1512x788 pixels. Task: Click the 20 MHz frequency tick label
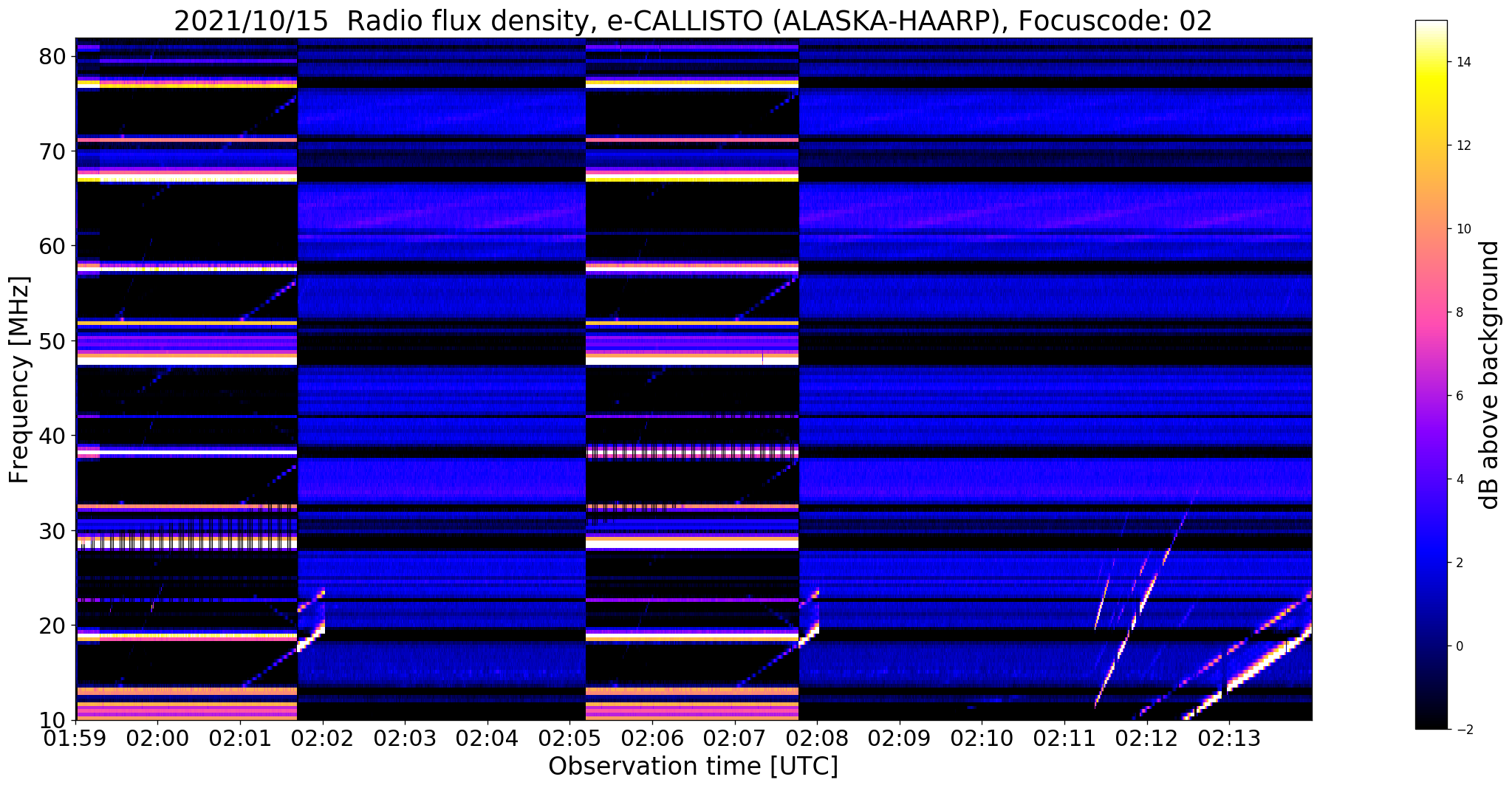[52, 626]
